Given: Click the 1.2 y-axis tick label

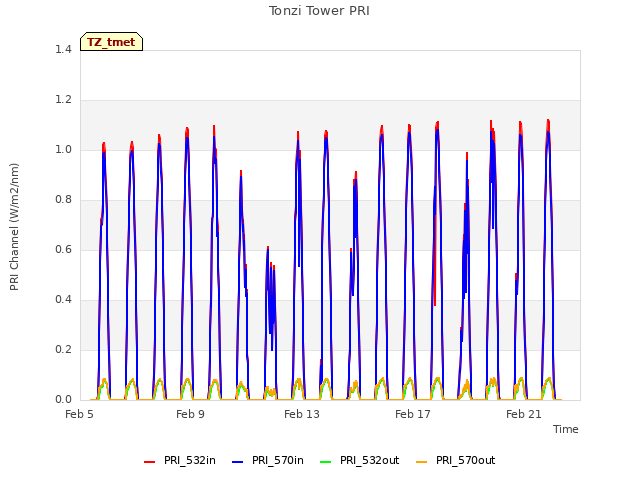Looking at the screenshot, I should [x=64, y=100].
